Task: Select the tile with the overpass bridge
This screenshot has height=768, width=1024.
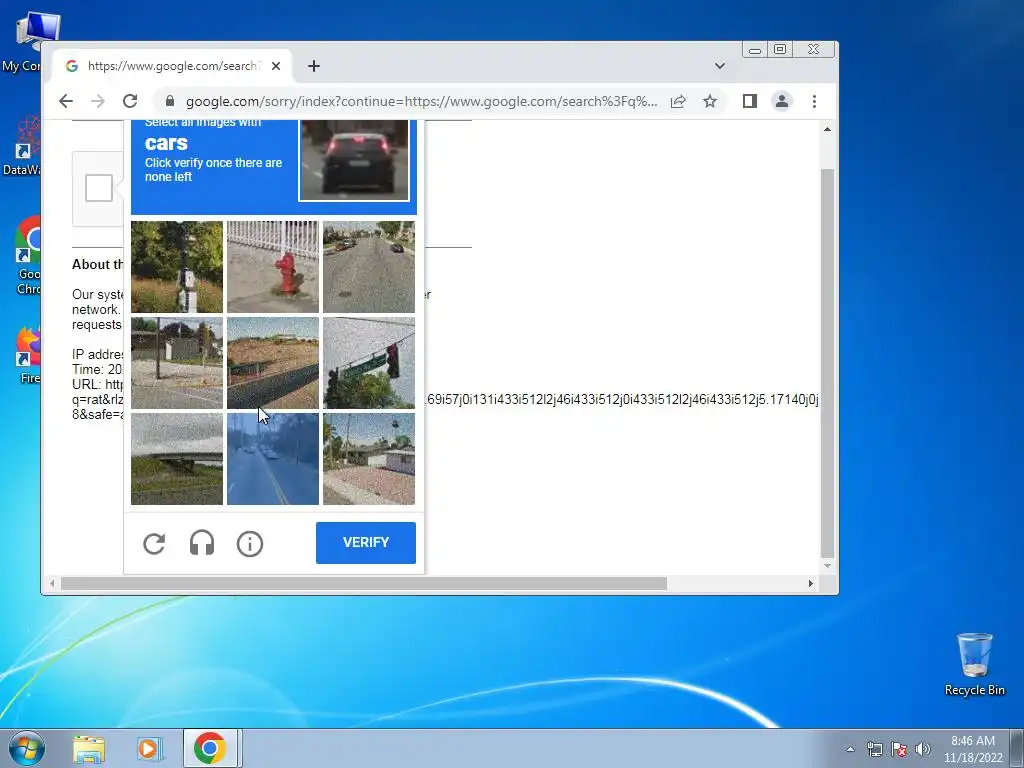Action: [177, 458]
